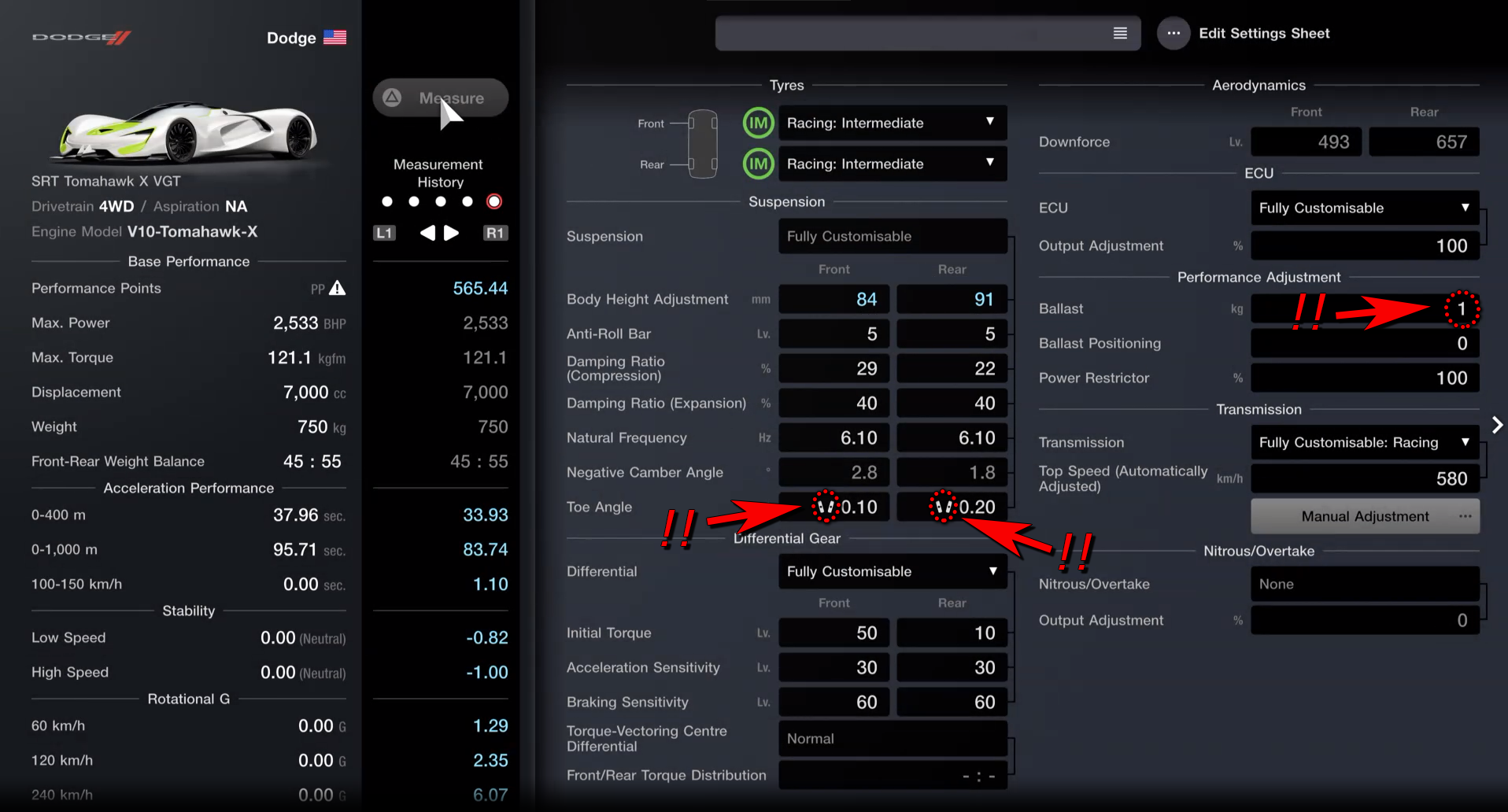
Task: Select the Ballast kg value field
Action: (1364, 308)
